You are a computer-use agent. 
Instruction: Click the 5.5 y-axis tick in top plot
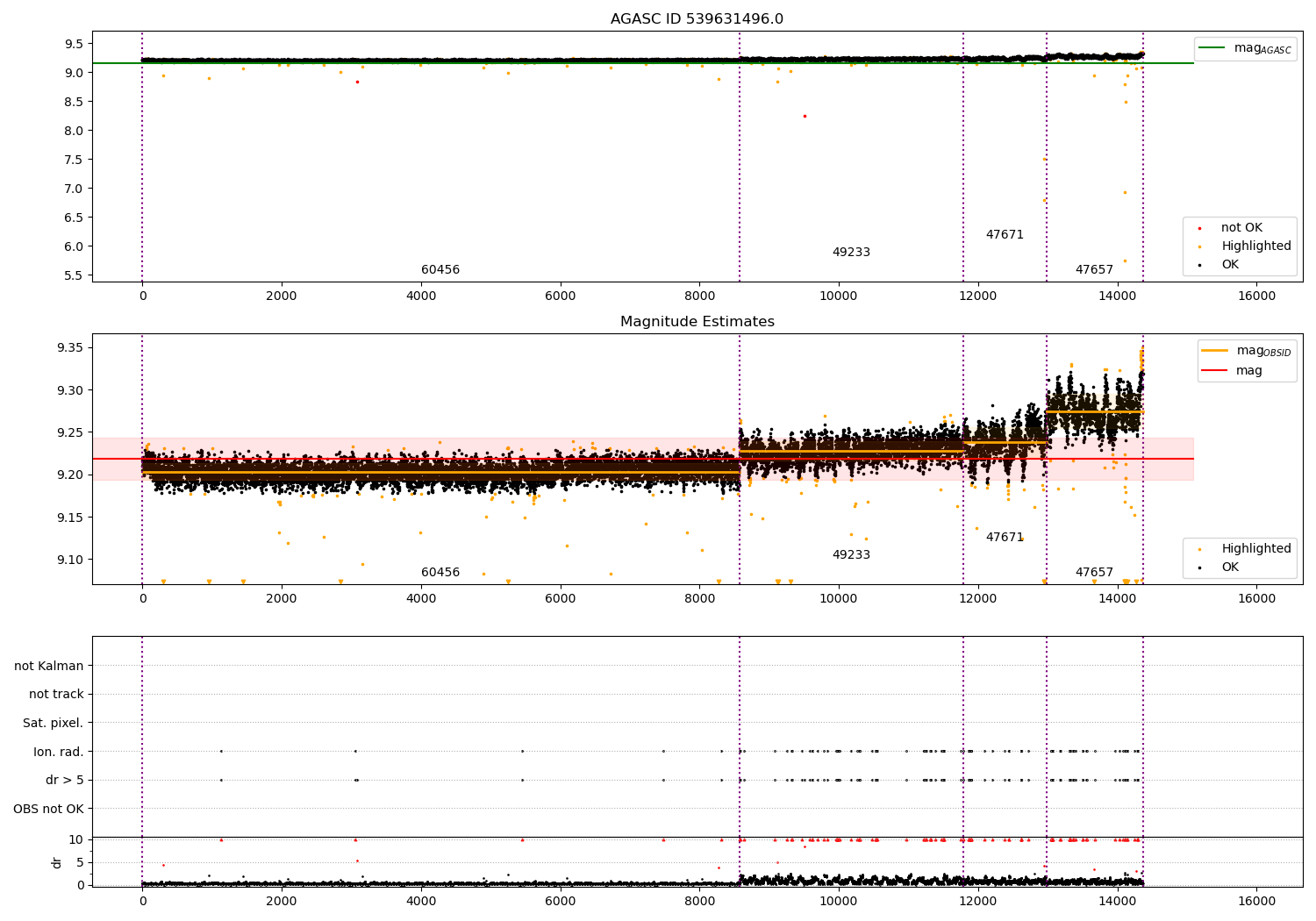click(x=75, y=275)
